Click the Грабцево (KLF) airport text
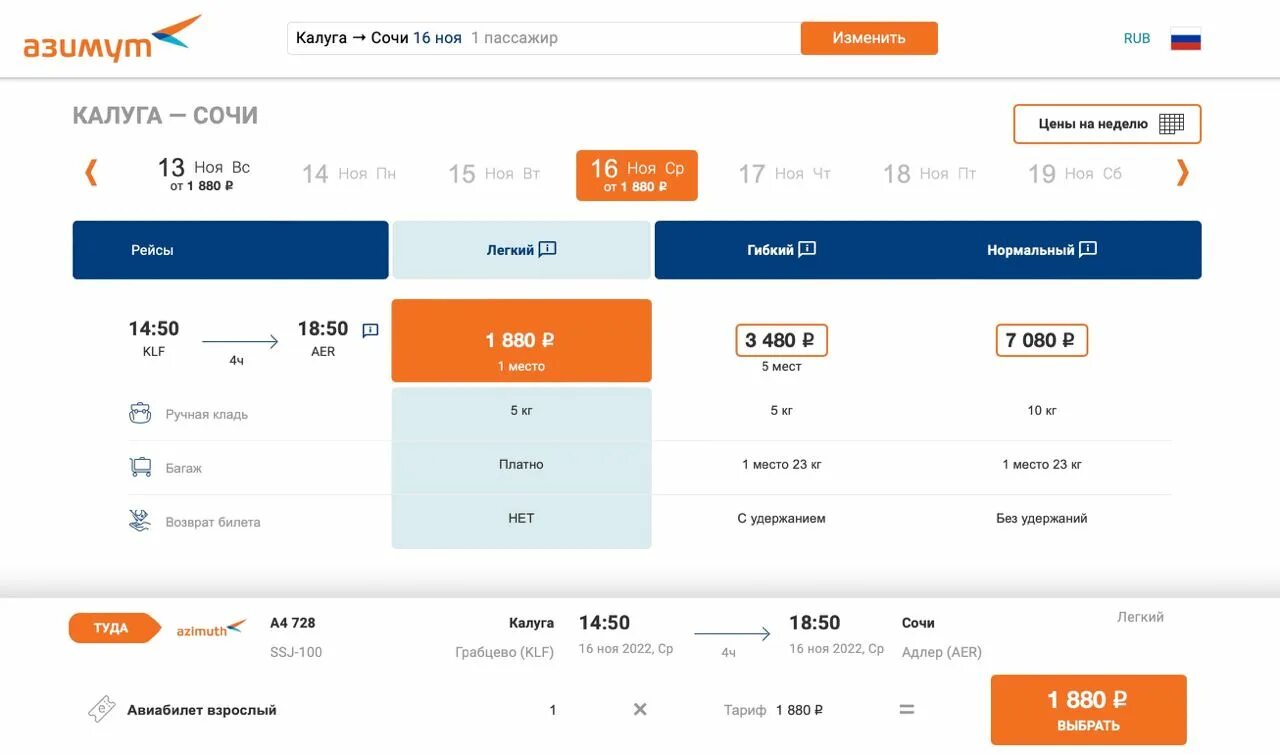Viewport: 1280px width, 755px height. pos(504,652)
